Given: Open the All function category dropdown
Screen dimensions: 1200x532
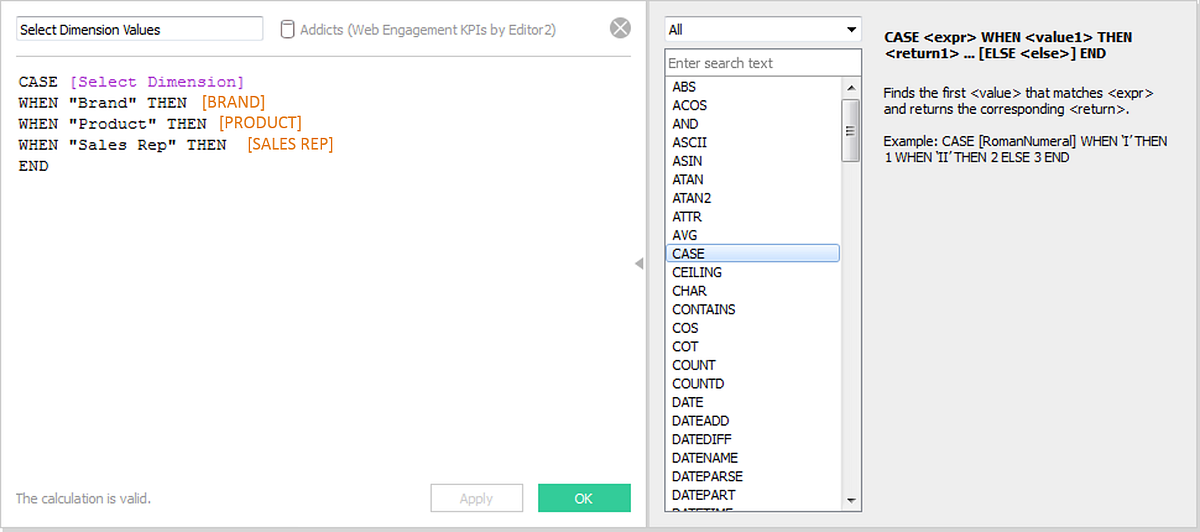Looking at the screenshot, I should tap(763, 30).
